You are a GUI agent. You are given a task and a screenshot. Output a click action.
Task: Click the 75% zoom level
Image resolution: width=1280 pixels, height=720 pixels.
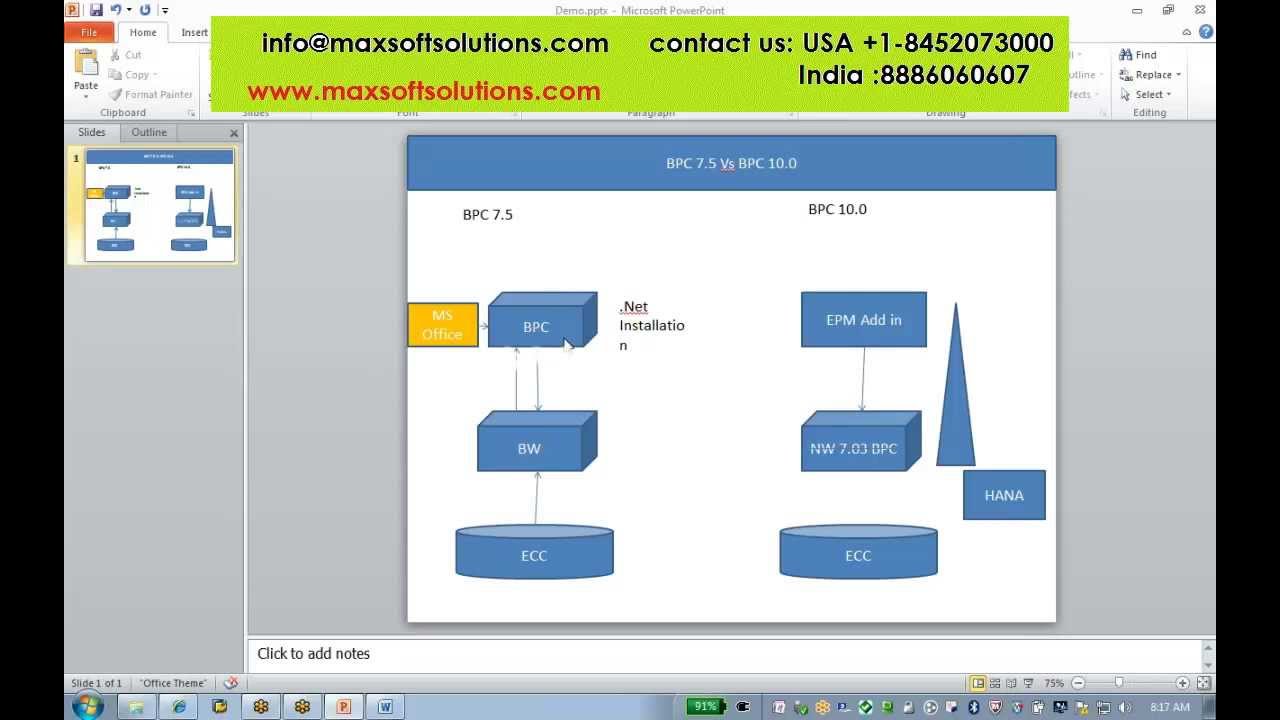1054,683
